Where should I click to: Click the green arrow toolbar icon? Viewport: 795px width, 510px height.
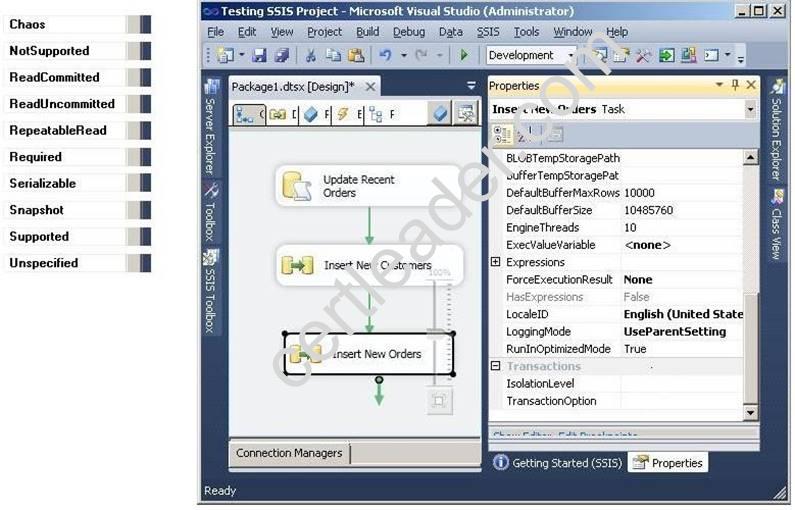666,55
